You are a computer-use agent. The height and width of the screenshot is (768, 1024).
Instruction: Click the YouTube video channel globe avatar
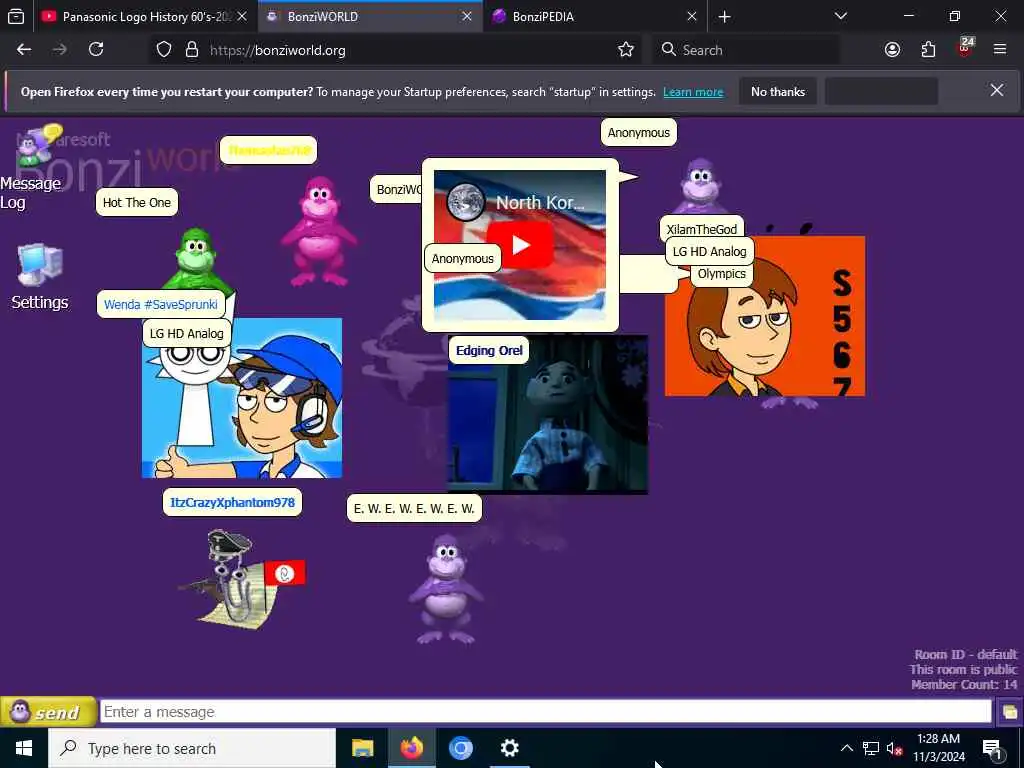click(466, 202)
